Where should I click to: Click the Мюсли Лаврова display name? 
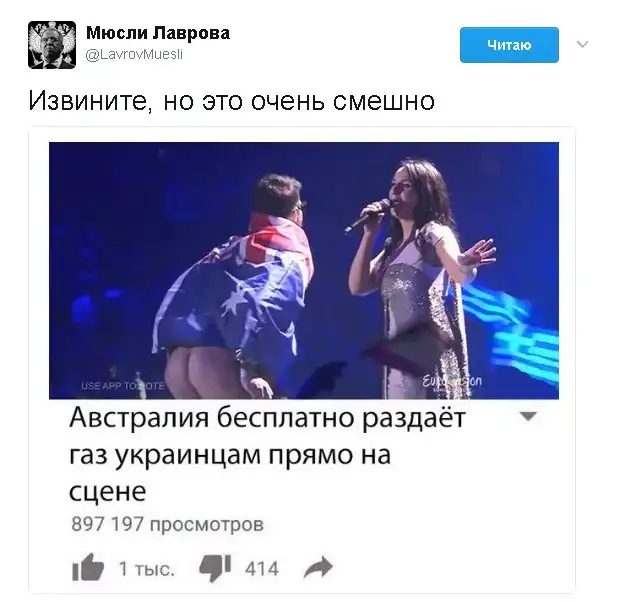click(158, 33)
